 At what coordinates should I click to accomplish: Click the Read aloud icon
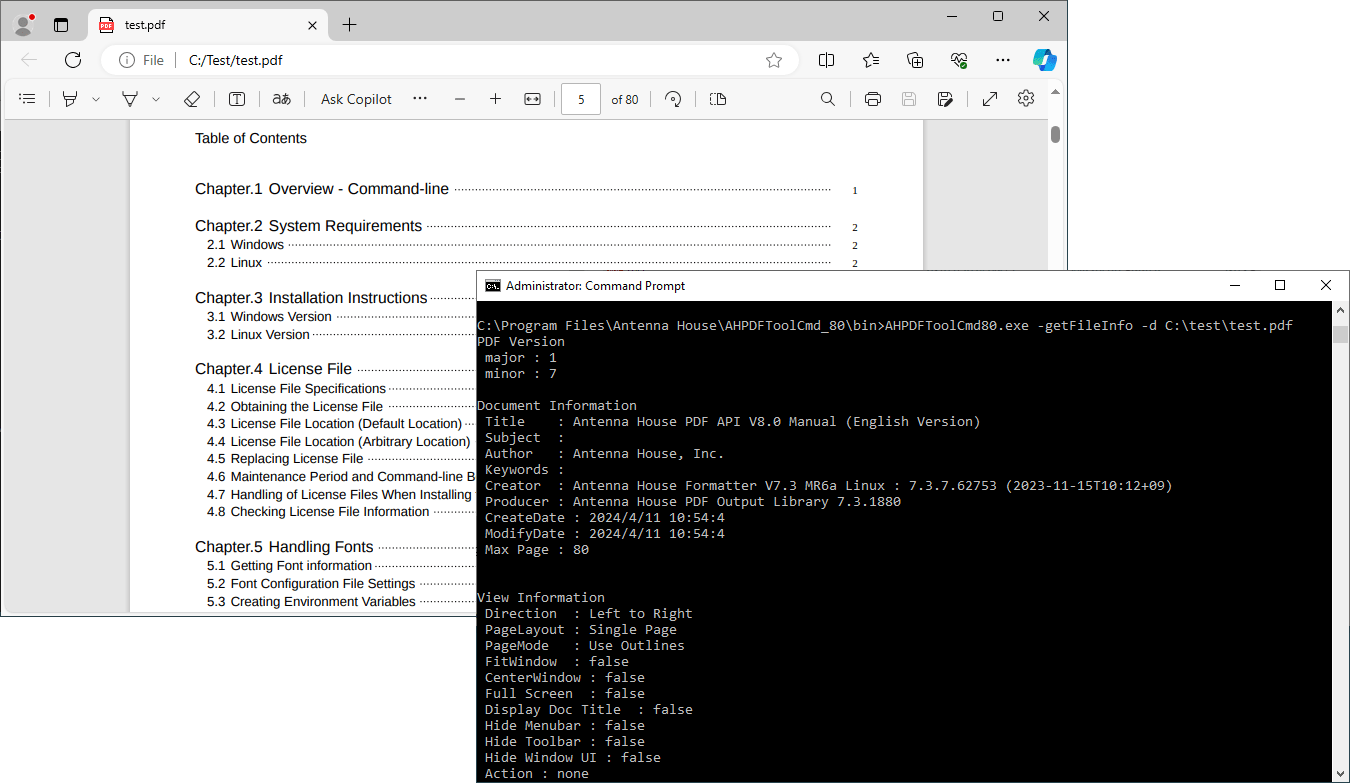[282, 99]
